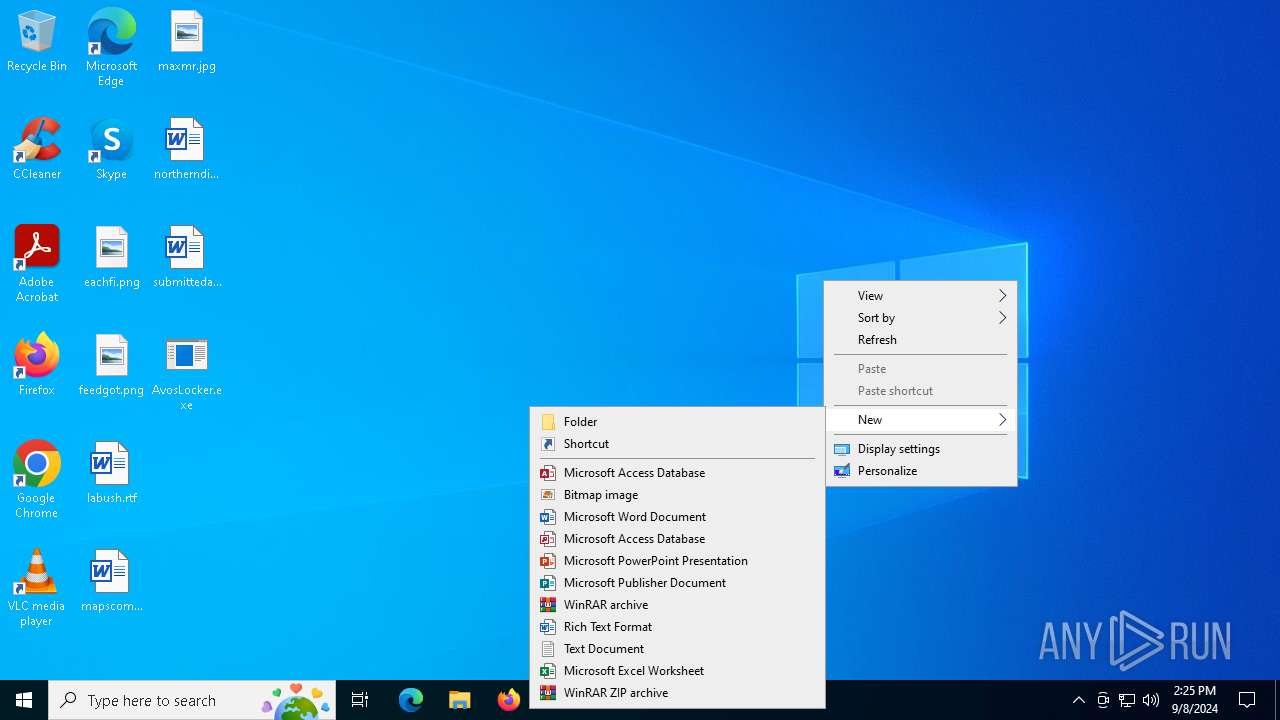Create a new WinRAR ZIP archive
Screen dimensions: 1280x720
point(677,692)
